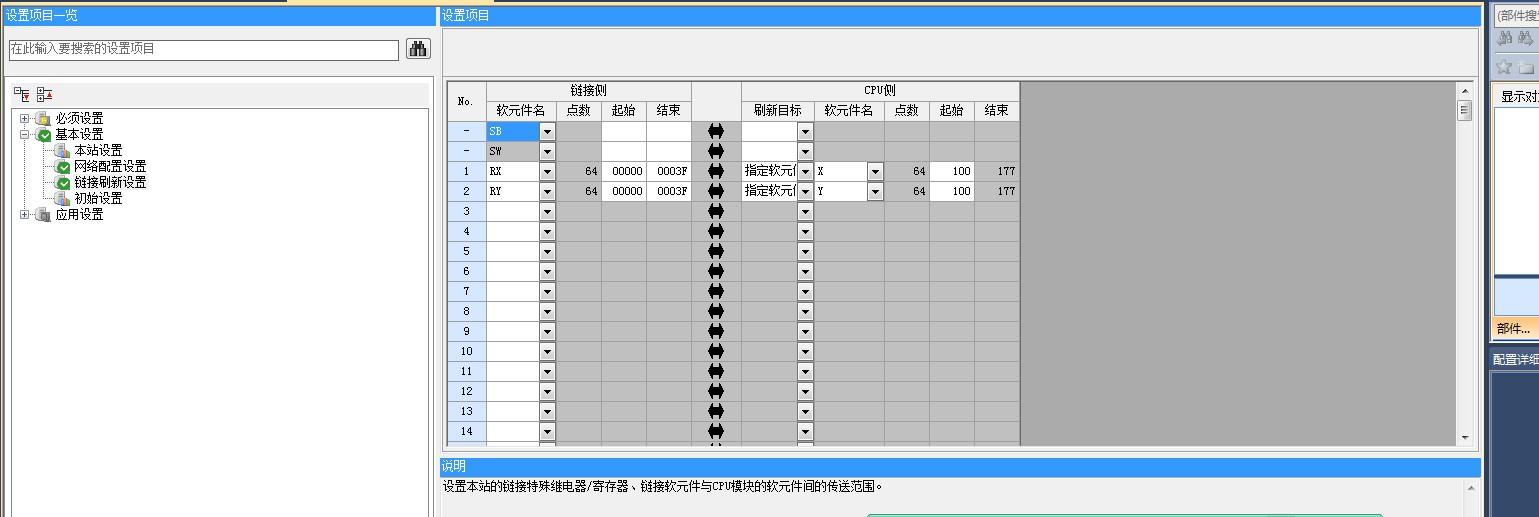1539x517 pixels.
Task: Open the row 2 refresh target dropdown
Action: (805, 191)
